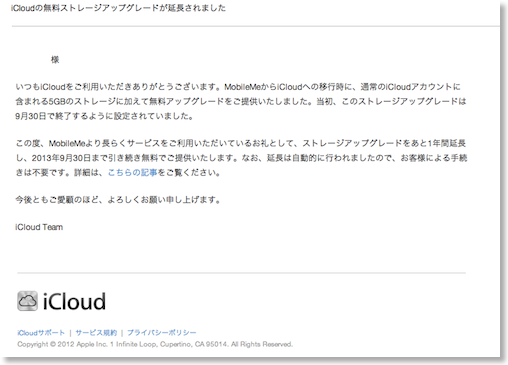Click the line starting この度、MobileMeより
Image resolution: width=508 pixels, height=365 pixels.
pyautogui.click(x=241, y=143)
